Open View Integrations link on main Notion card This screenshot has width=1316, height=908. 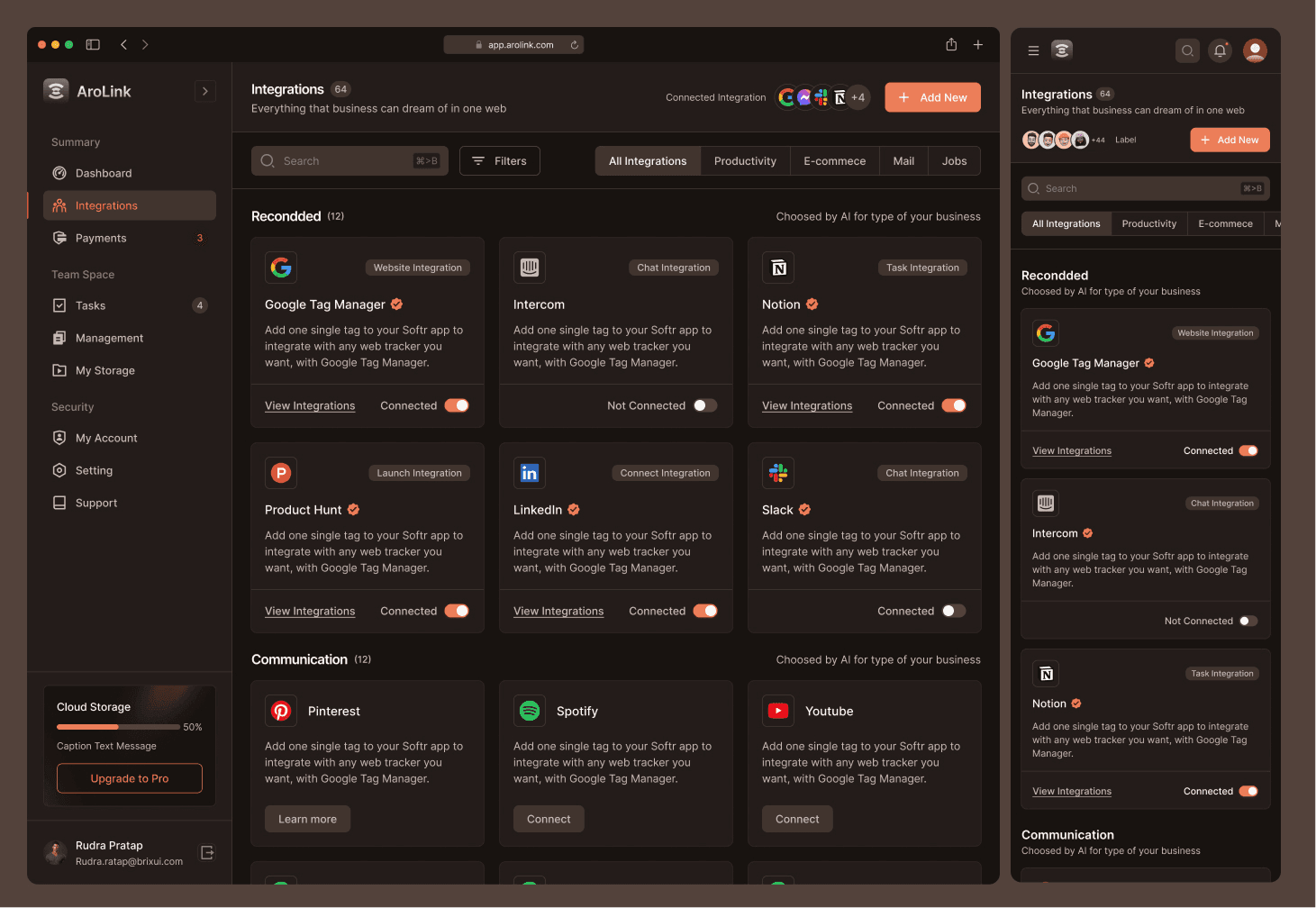point(807,405)
